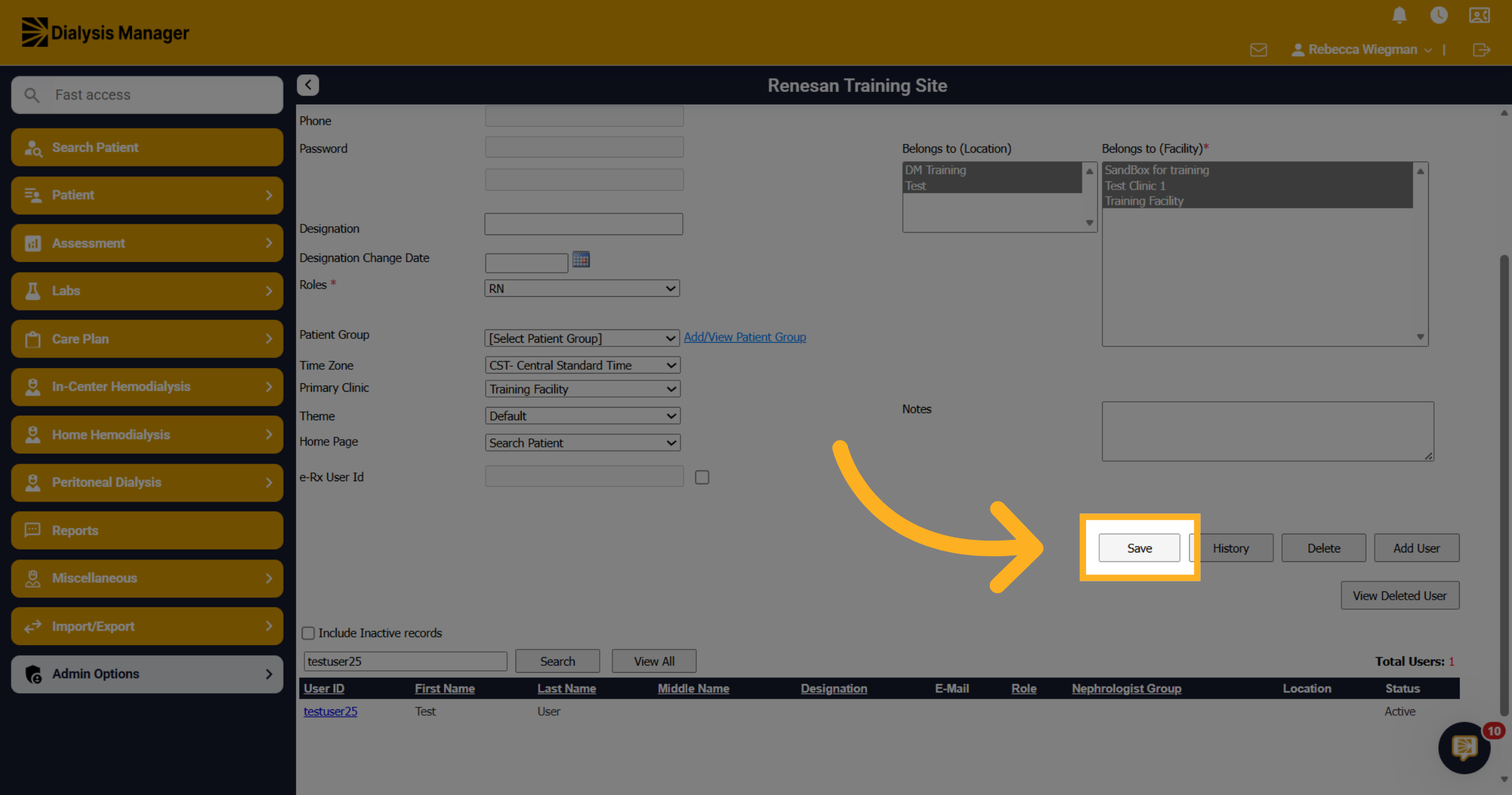Click the Fast access magnifier icon
Screen dimensions: 1512x795
tap(31, 95)
